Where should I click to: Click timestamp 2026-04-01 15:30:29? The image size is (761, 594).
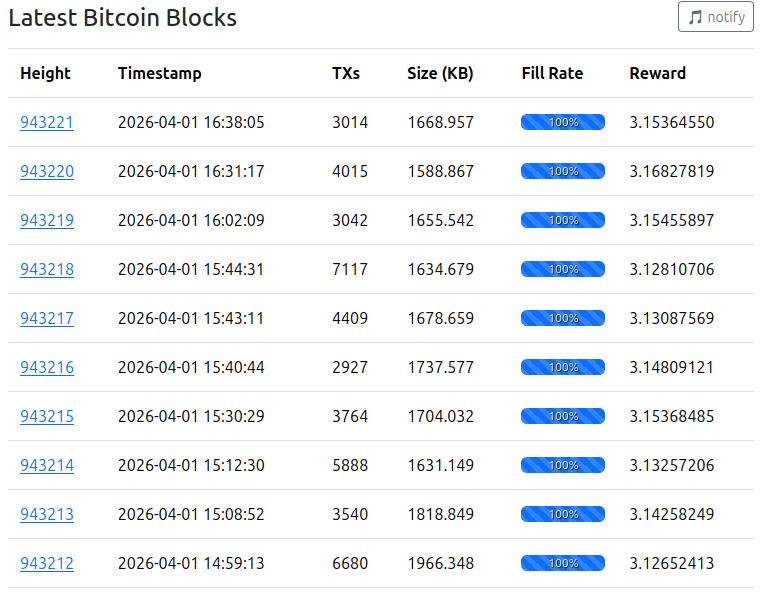coord(191,416)
